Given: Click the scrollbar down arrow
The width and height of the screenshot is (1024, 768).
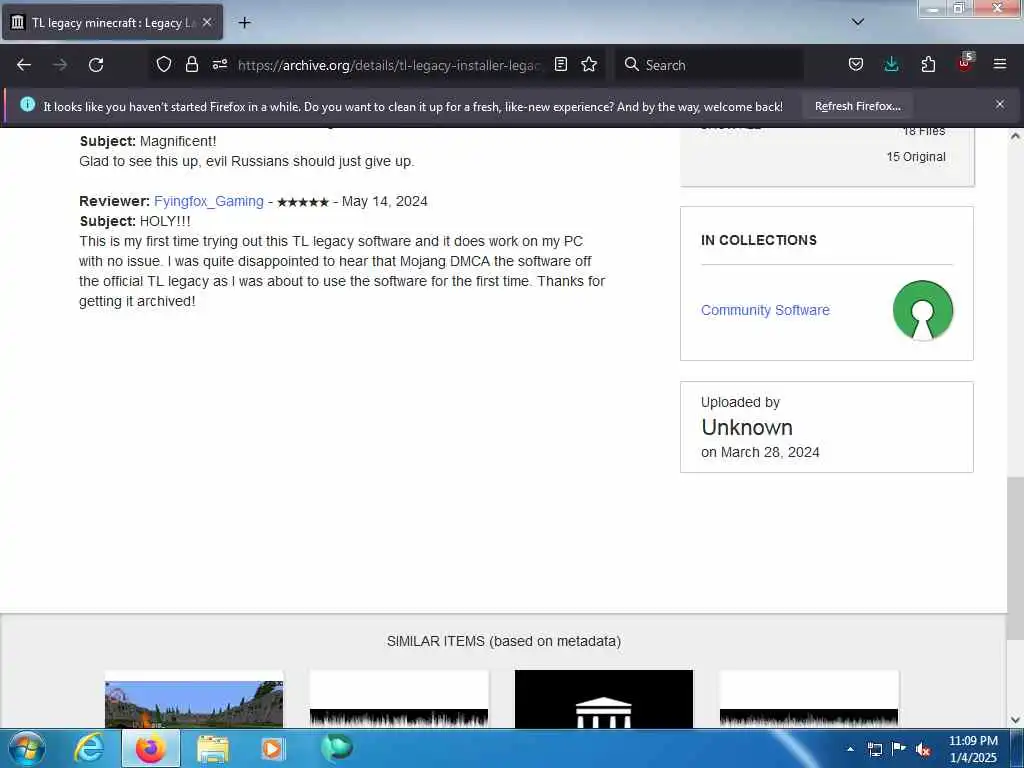Looking at the screenshot, I should 1016,720.
